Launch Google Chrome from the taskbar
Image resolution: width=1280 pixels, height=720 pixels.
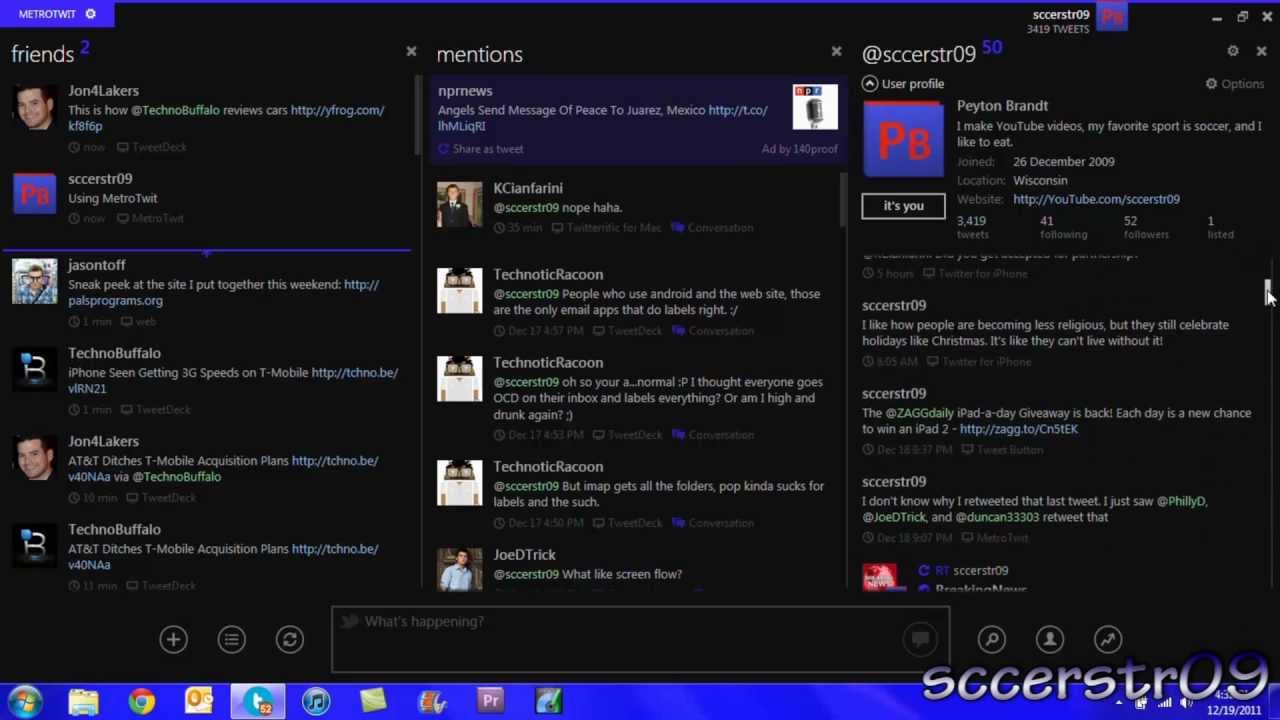click(141, 701)
